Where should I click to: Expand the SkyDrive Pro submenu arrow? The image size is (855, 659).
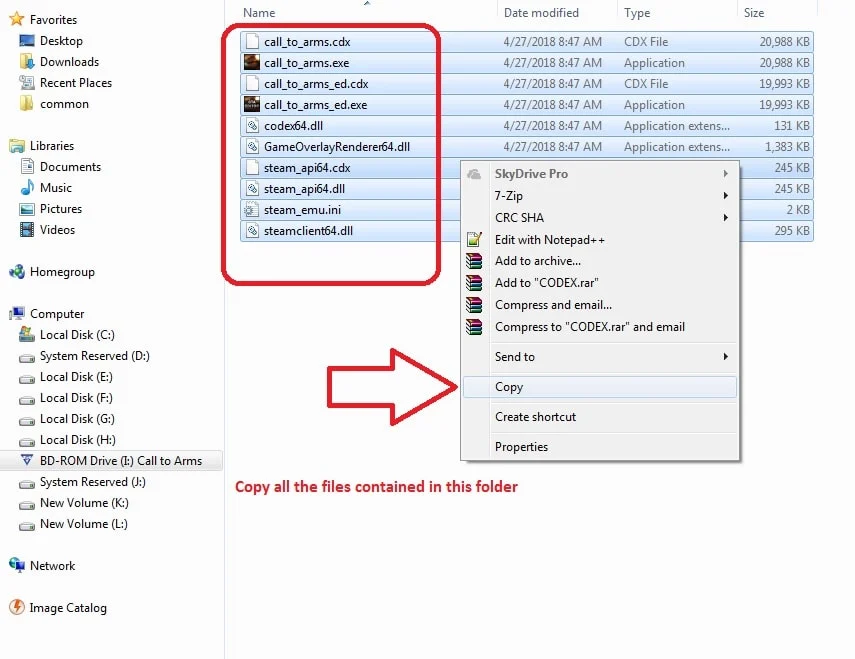726,174
